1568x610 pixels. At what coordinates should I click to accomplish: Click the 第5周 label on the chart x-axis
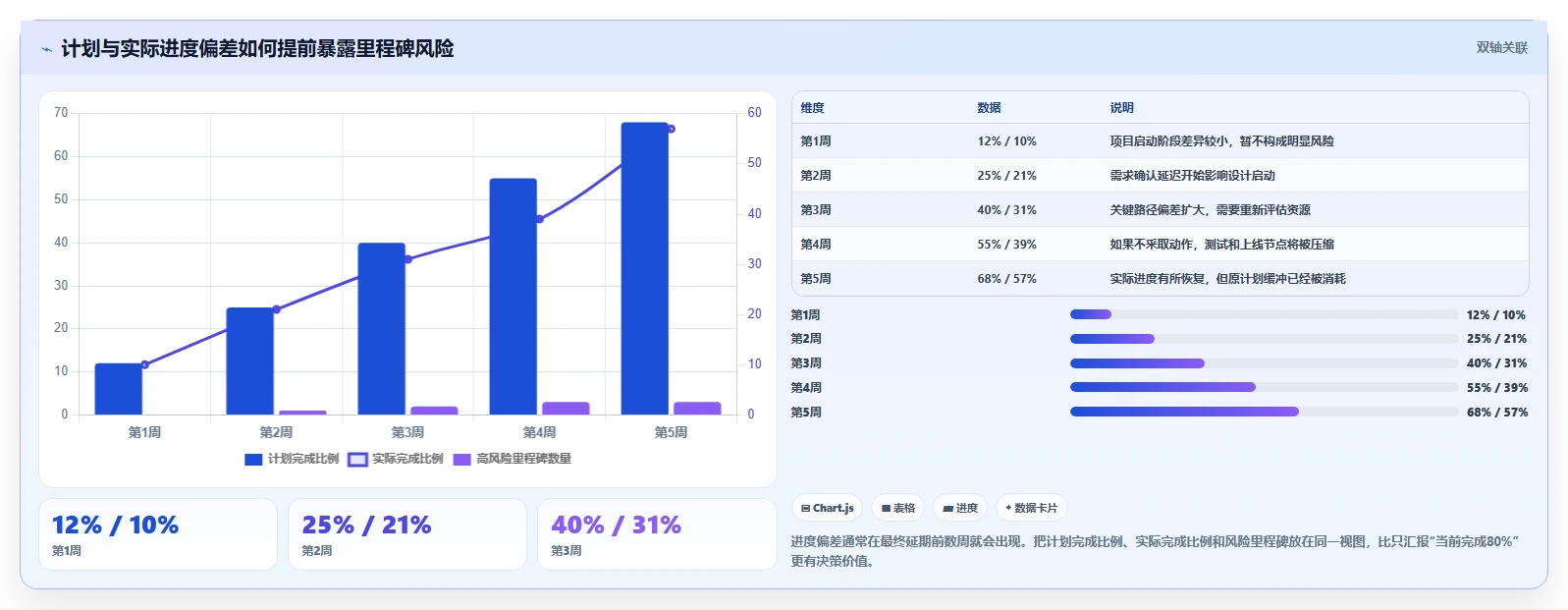pyautogui.click(x=671, y=432)
